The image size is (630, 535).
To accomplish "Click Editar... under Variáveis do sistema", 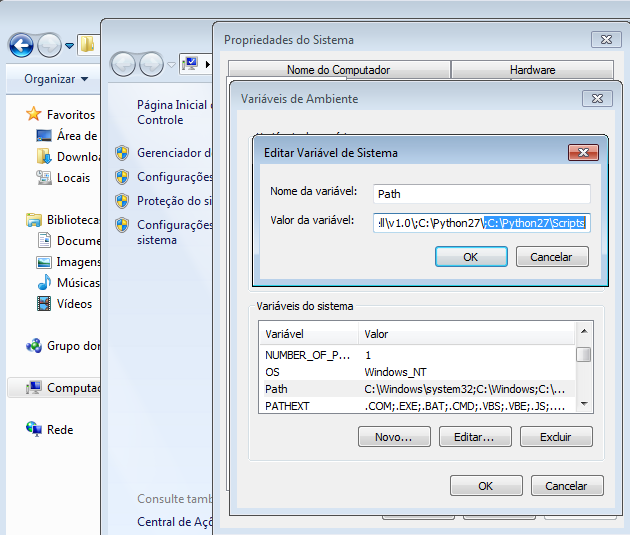I will coord(475,437).
